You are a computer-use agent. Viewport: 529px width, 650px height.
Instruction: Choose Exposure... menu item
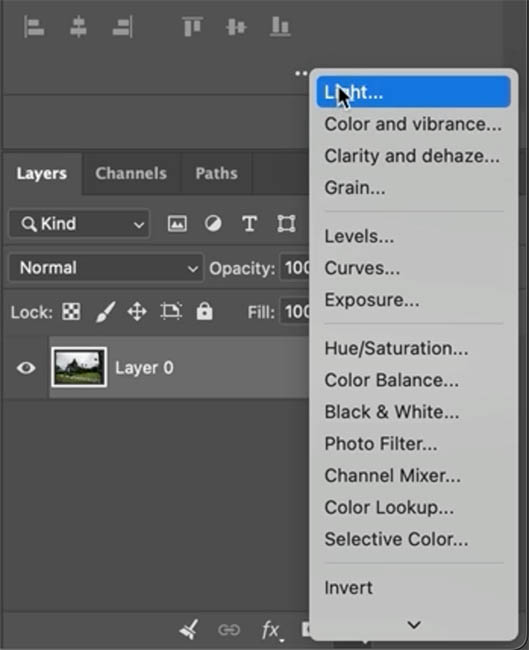click(x=413, y=300)
